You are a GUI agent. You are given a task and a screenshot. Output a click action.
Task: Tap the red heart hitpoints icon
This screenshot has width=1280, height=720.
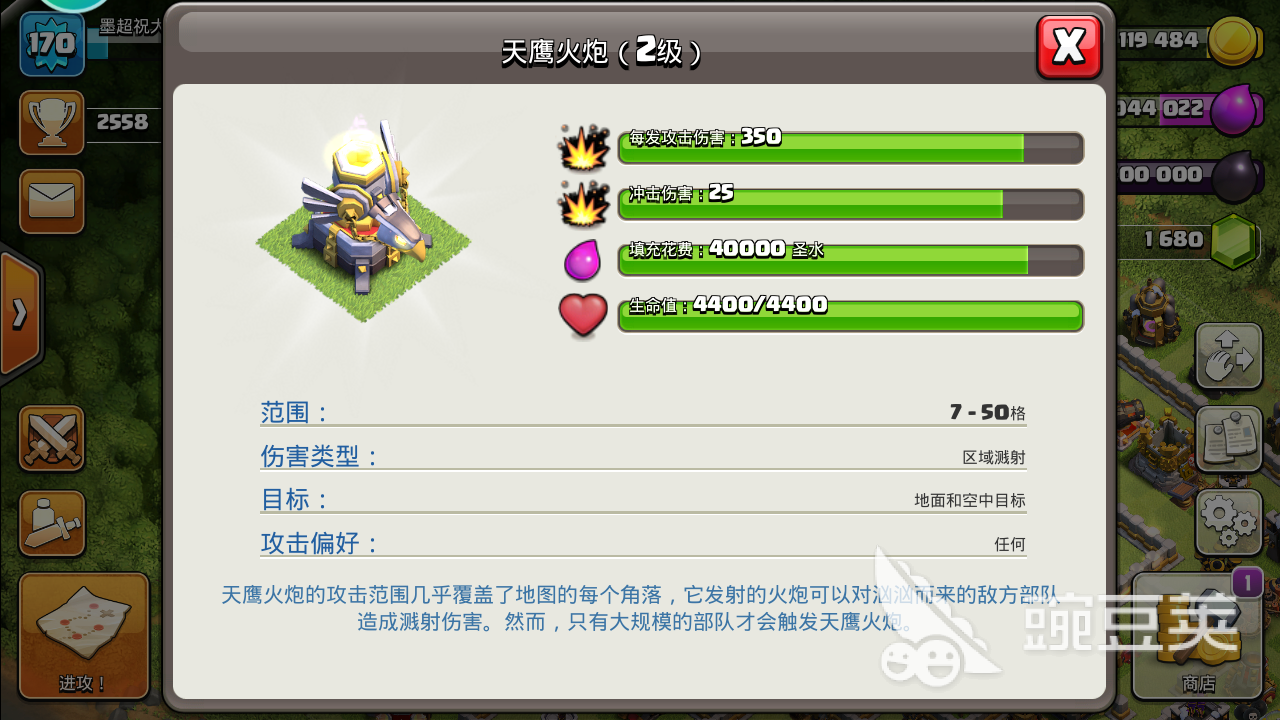[x=583, y=315]
